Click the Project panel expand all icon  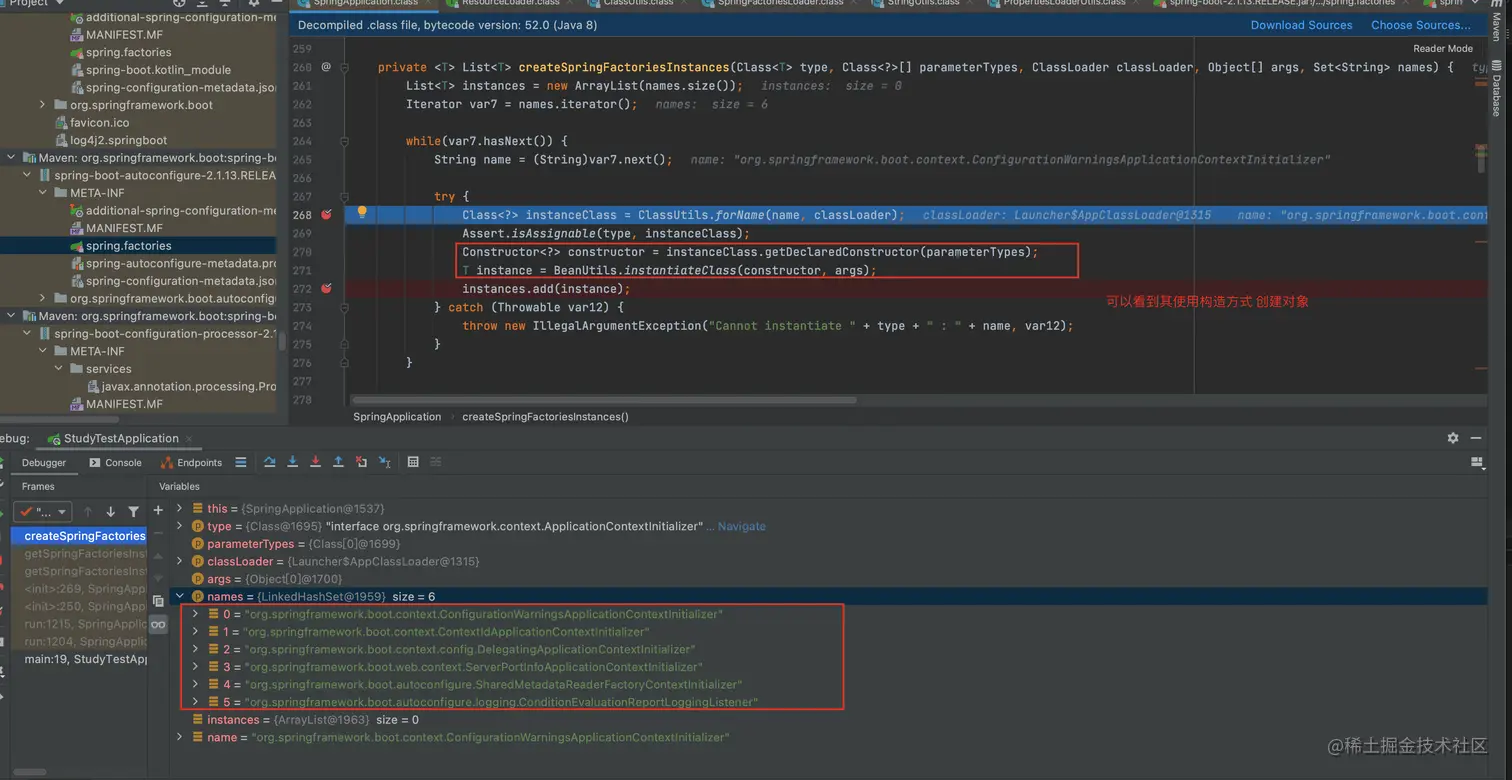204,3
